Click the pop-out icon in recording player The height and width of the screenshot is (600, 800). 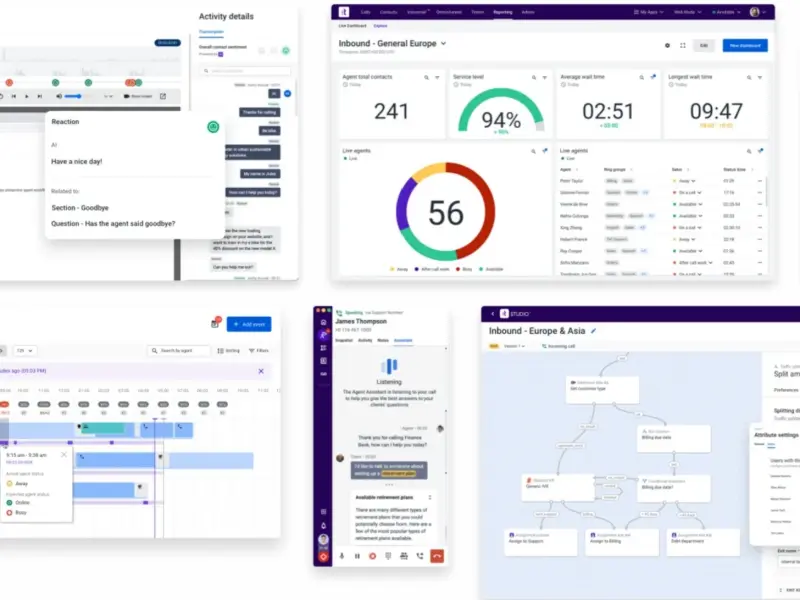click(163, 96)
